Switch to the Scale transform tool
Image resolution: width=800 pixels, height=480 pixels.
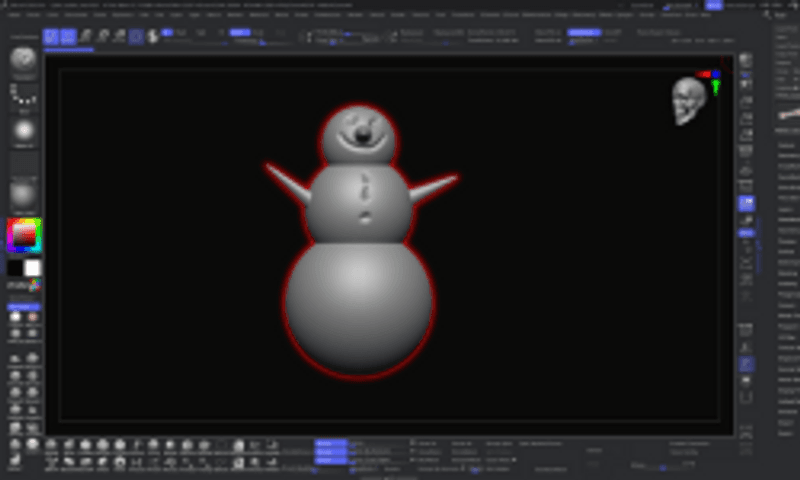click(103, 36)
